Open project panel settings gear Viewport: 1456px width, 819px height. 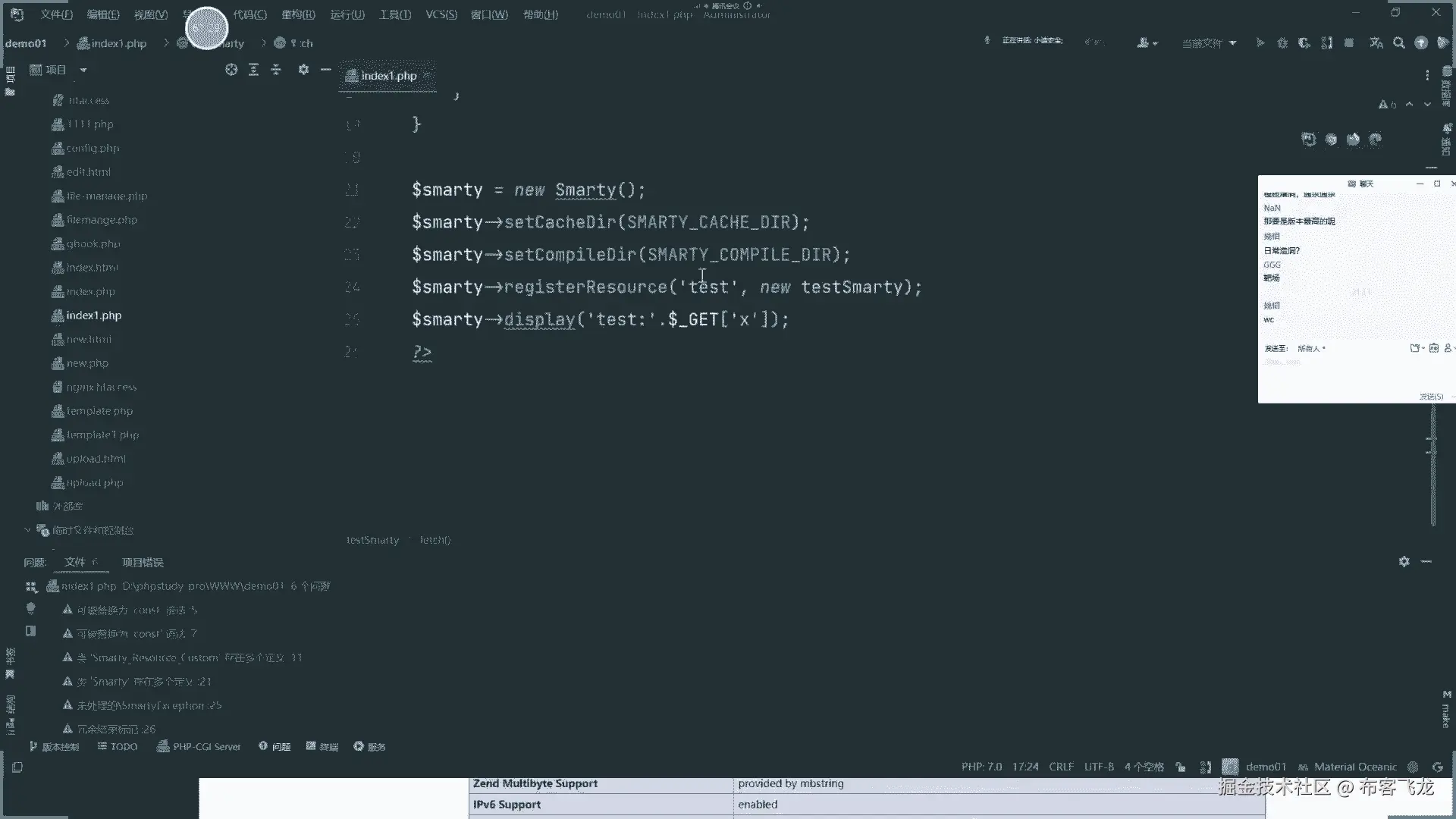303,70
